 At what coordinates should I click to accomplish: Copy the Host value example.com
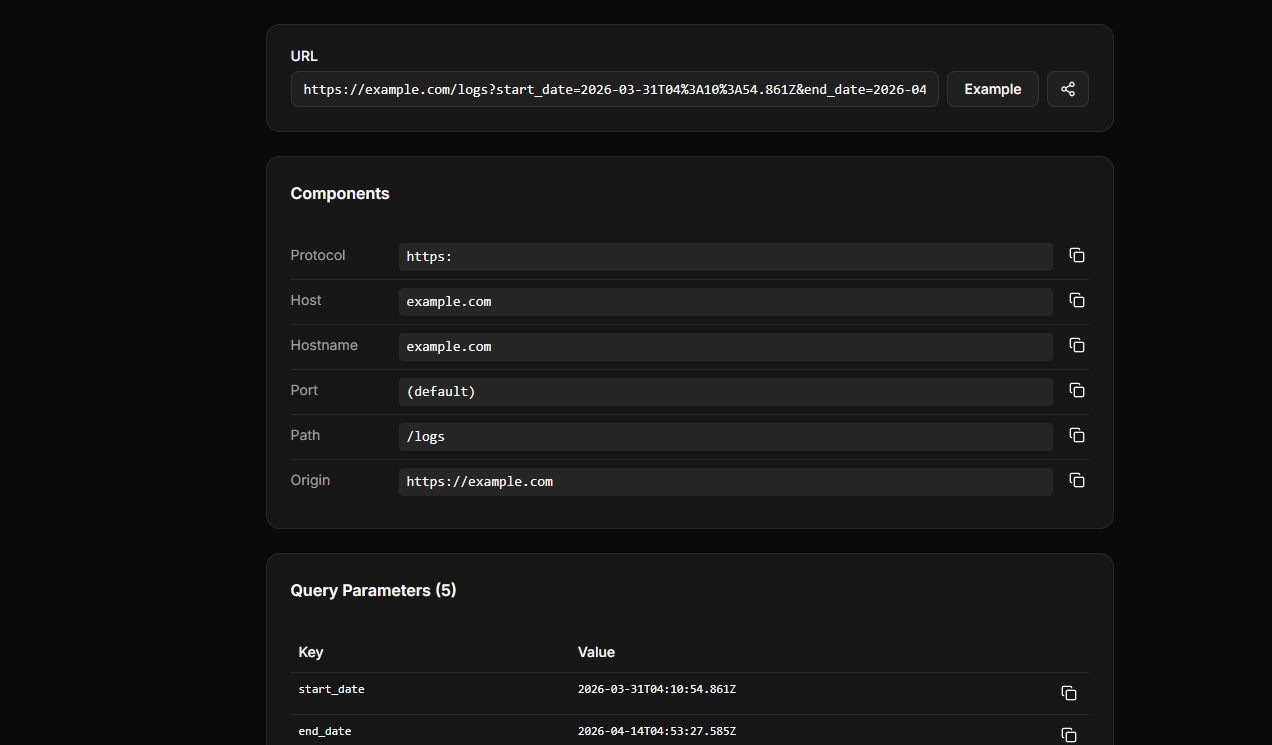(1076, 300)
